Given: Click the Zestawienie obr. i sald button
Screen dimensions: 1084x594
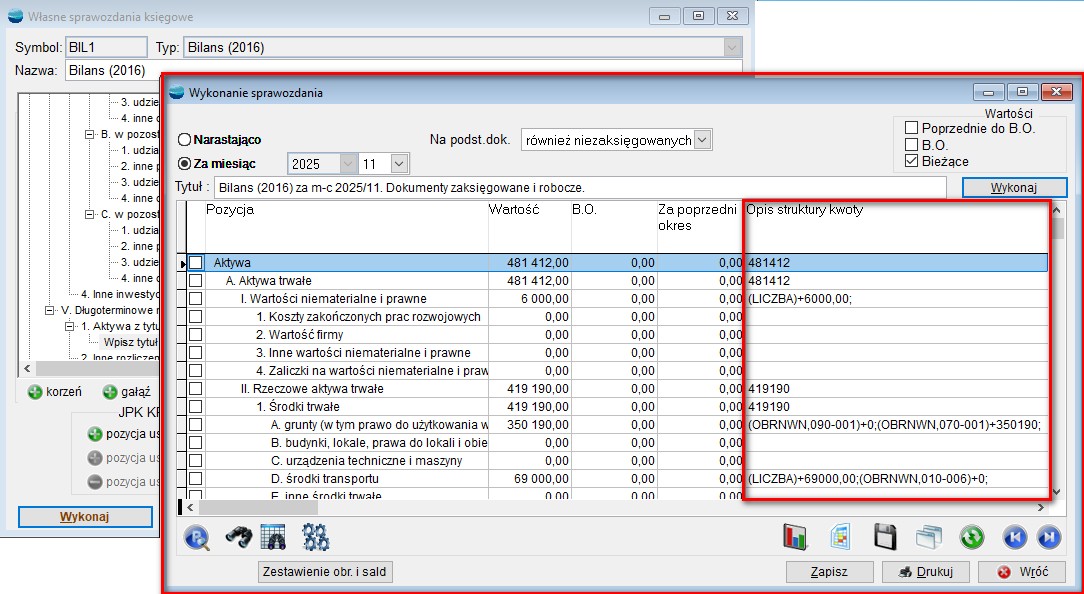Looking at the screenshot, I should click(x=326, y=572).
